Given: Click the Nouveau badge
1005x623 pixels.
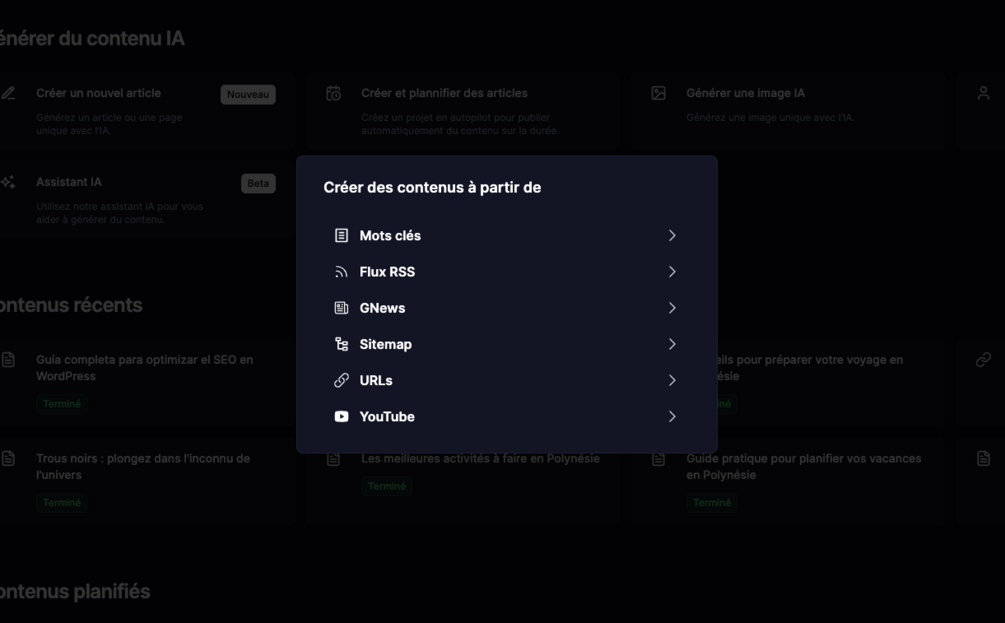Looking at the screenshot, I should 248,94.
